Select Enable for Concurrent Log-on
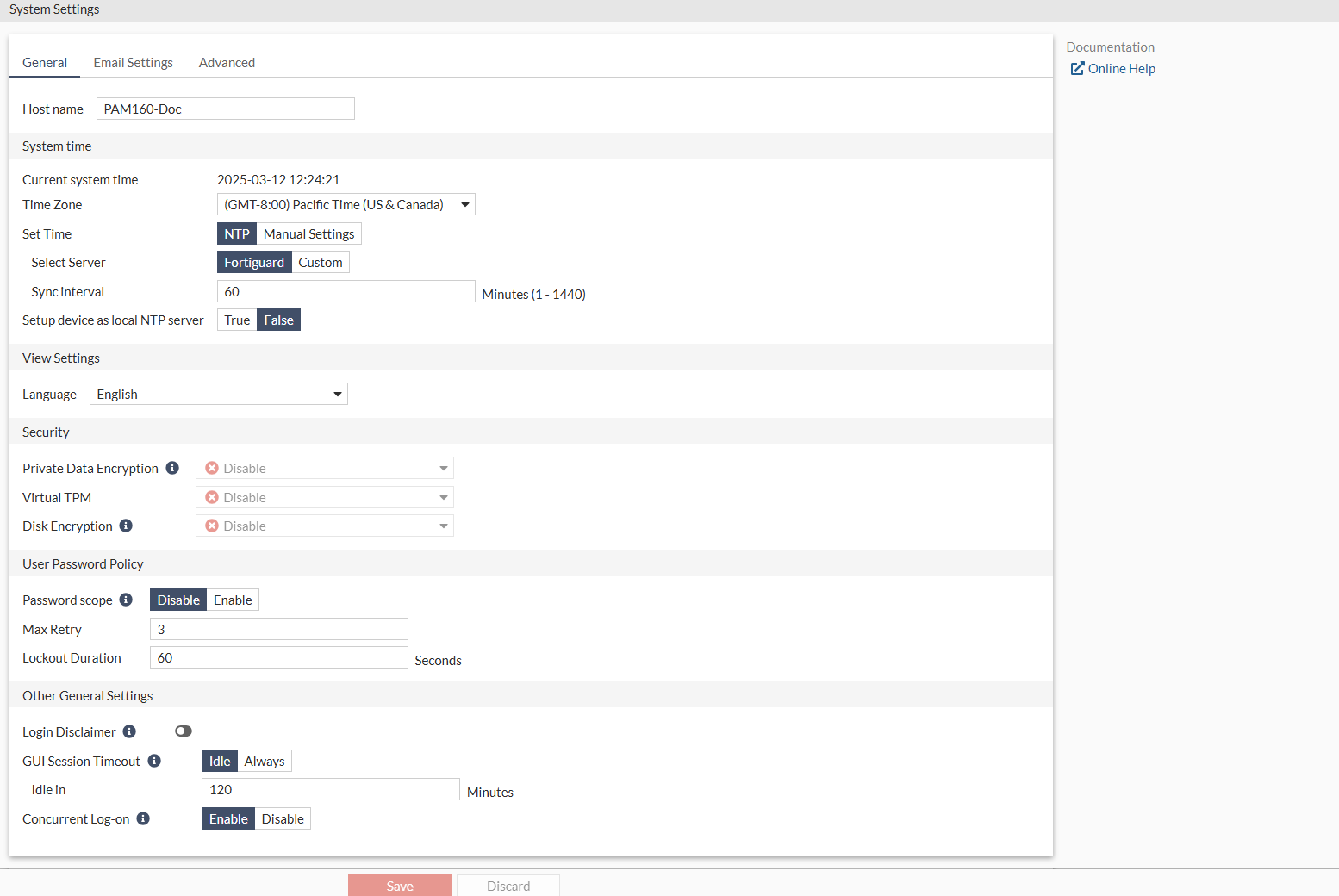Screen dimensions: 1339x896 coord(228,818)
